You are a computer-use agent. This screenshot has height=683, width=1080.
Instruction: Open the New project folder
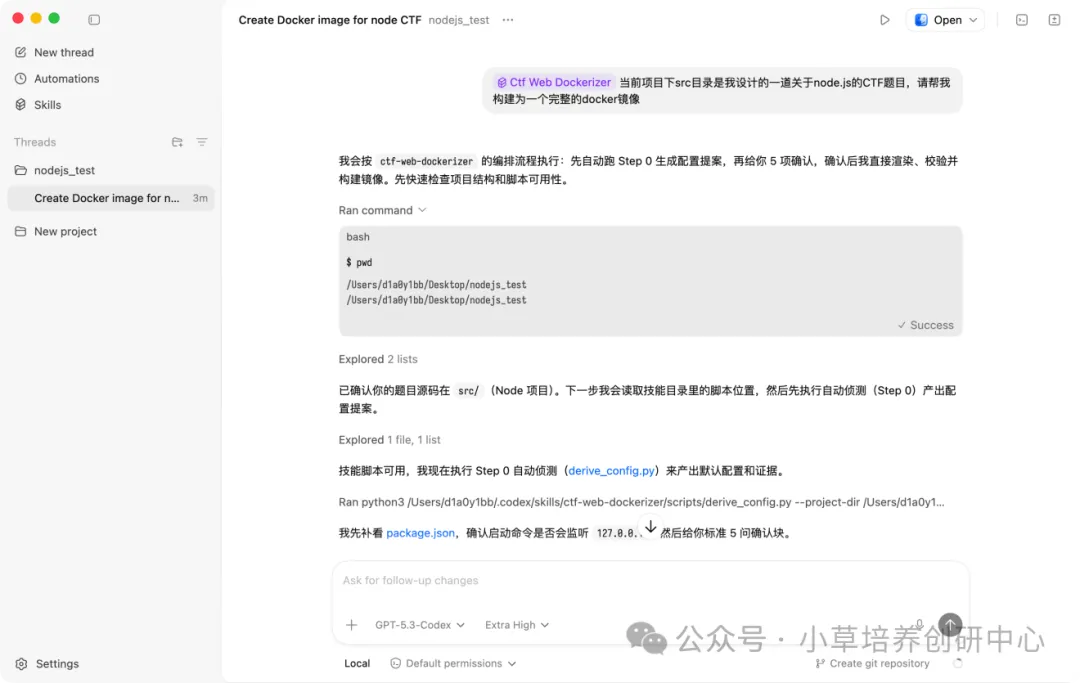point(56,231)
